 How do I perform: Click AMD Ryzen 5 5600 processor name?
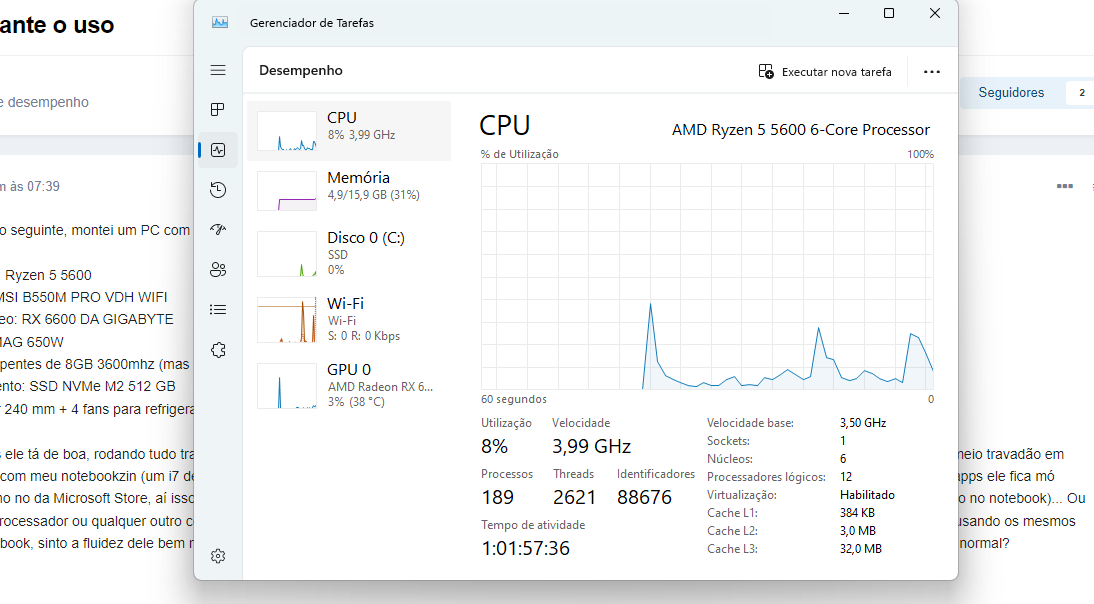[x=801, y=130]
